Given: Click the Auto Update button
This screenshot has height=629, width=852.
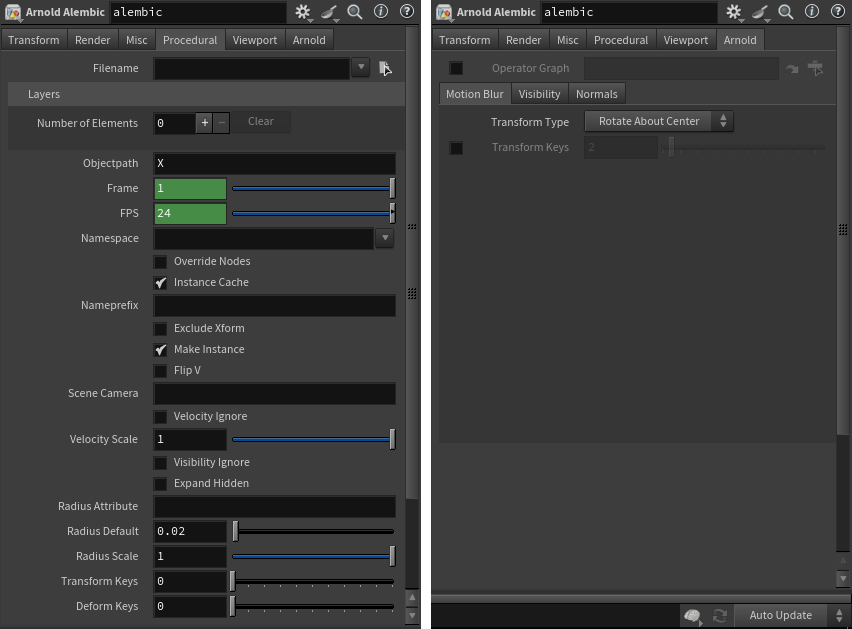Looking at the screenshot, I should [x=781, y=615].
